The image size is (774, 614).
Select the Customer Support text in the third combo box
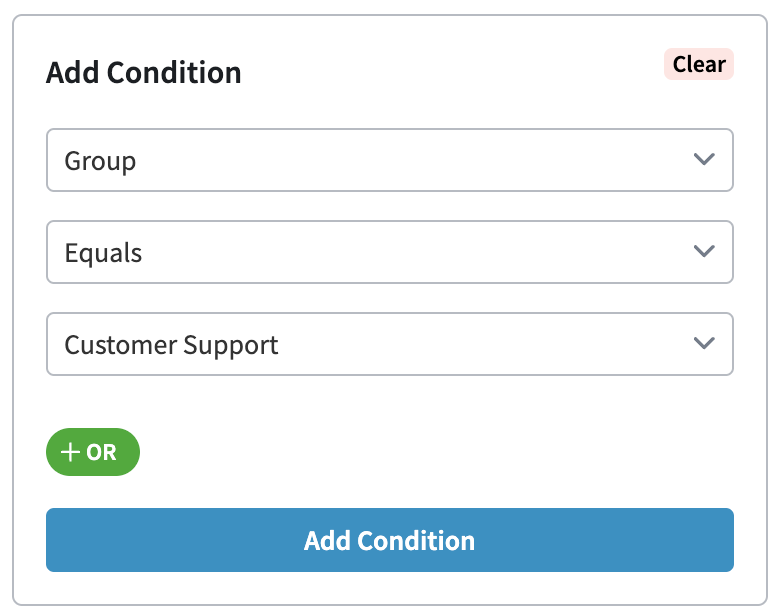pyautogui.click(x=171, y=345)
